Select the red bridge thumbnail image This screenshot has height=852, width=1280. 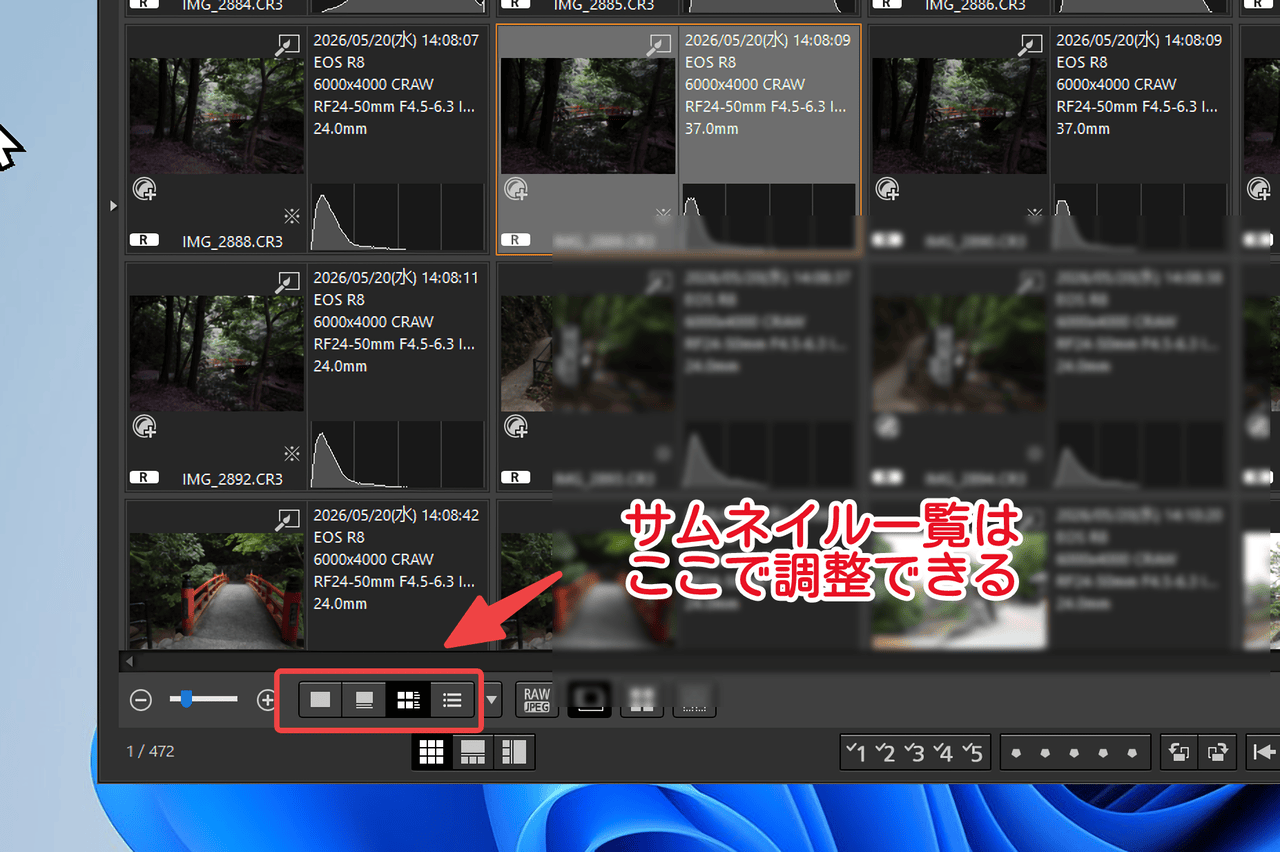click(x=217, y=590)
